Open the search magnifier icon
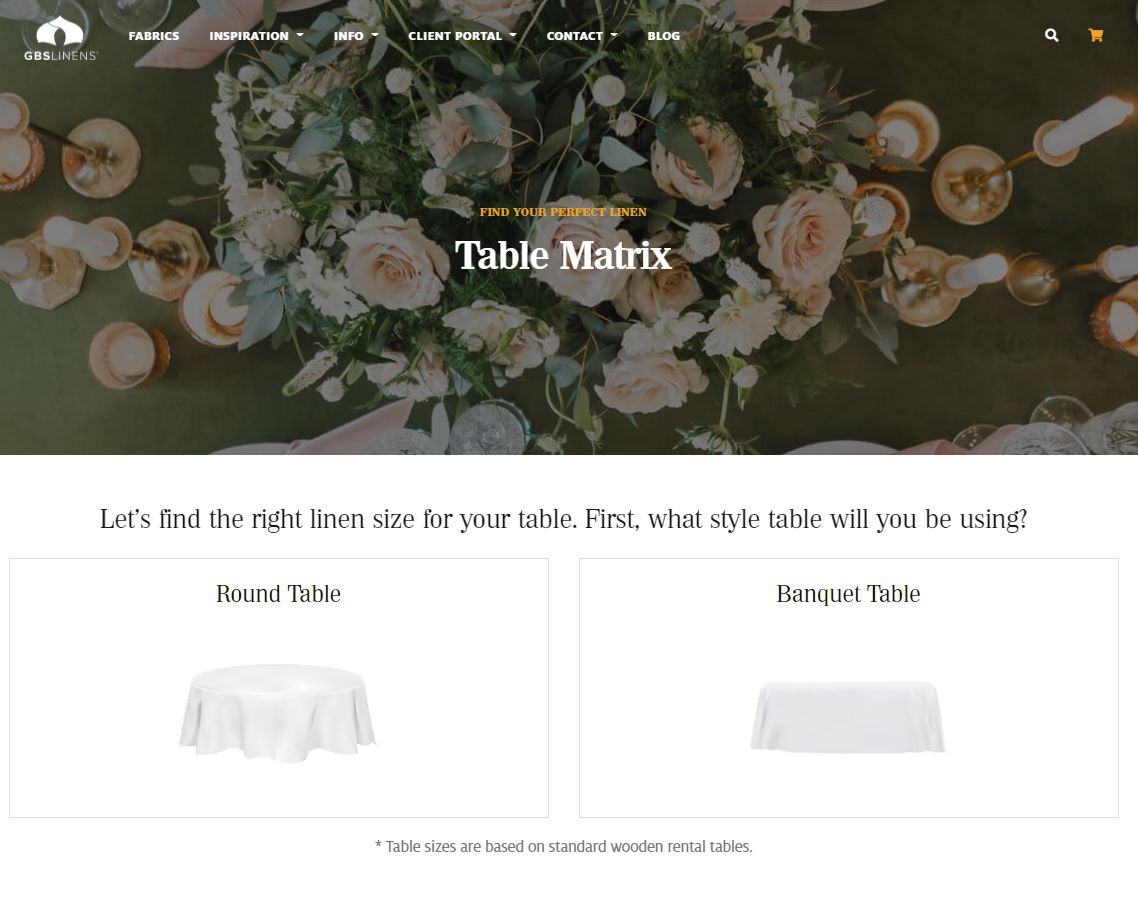 coord(1051,35)
